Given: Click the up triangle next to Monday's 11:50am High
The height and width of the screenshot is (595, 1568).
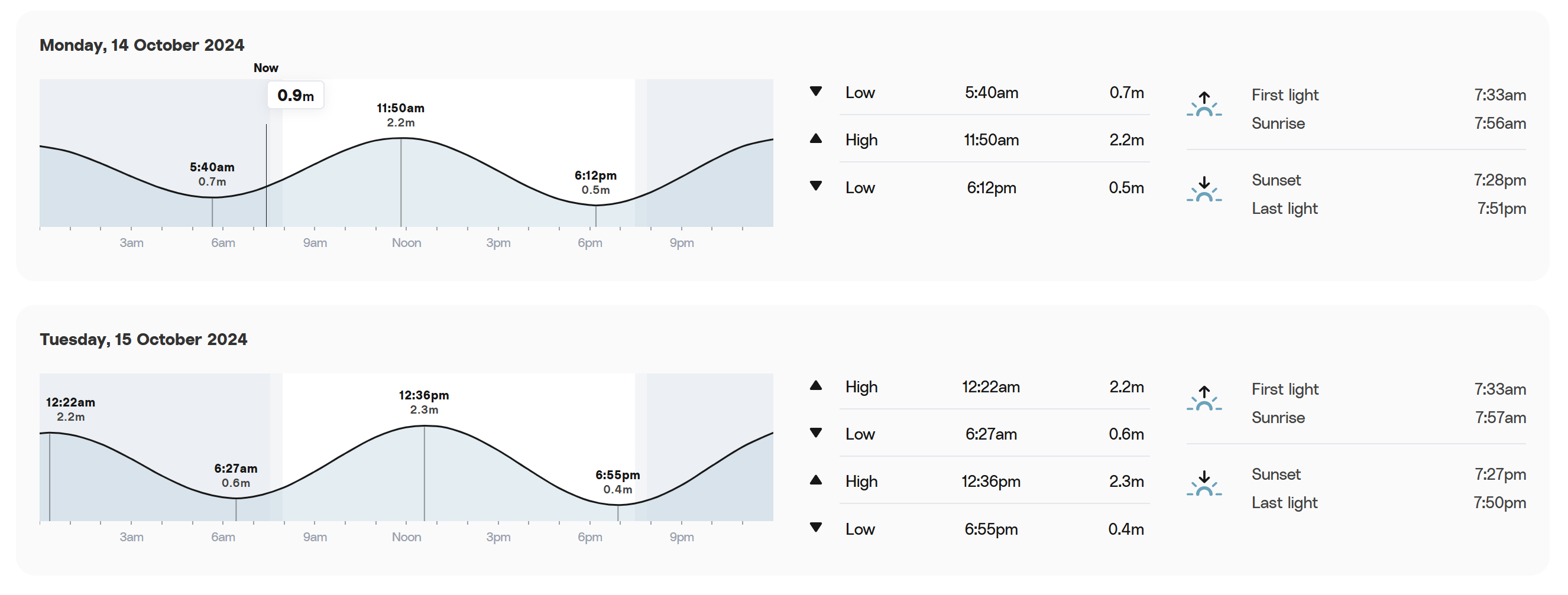Looking at the screenshot, I should pos(816,139).
